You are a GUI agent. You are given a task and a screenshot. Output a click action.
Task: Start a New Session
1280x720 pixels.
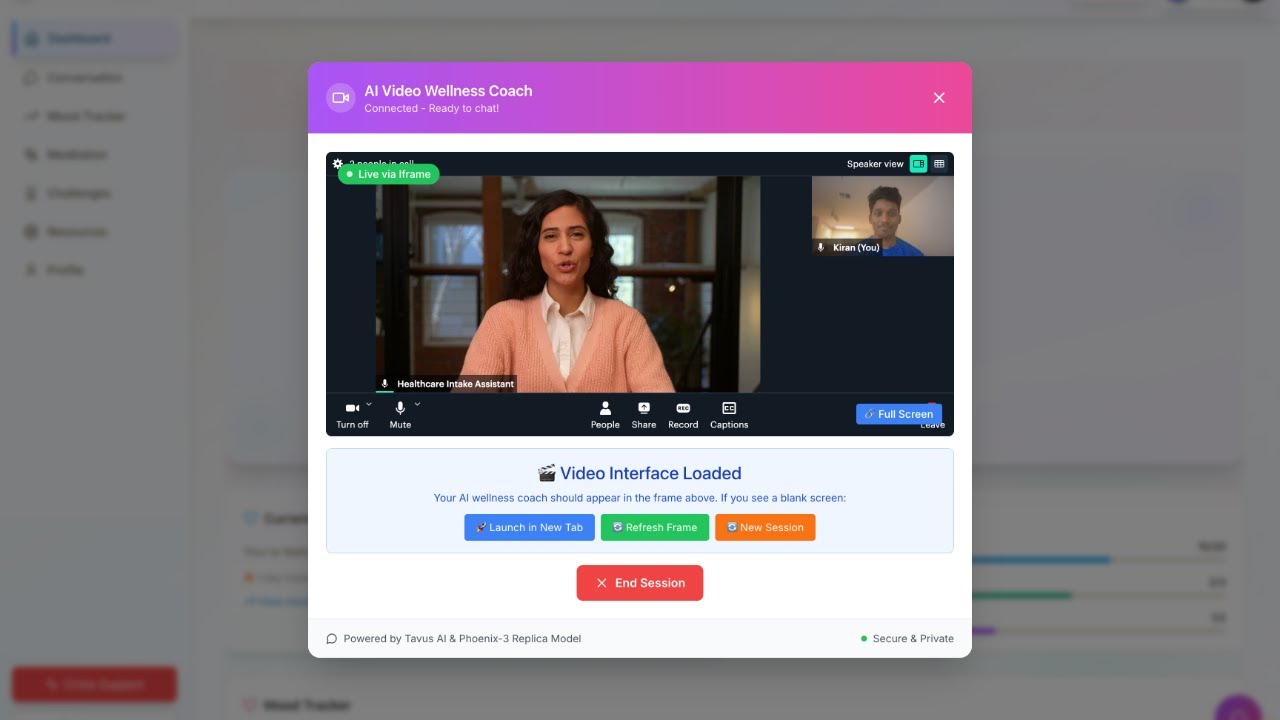click(765, 527)
